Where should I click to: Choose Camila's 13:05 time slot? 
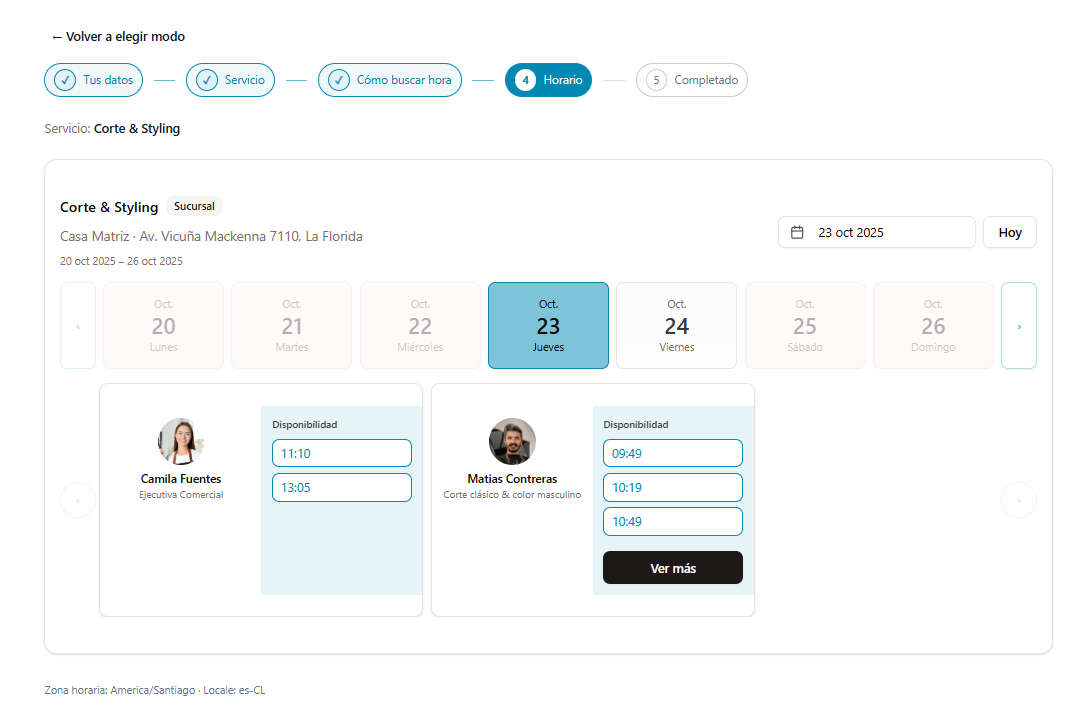coord(341,488)
